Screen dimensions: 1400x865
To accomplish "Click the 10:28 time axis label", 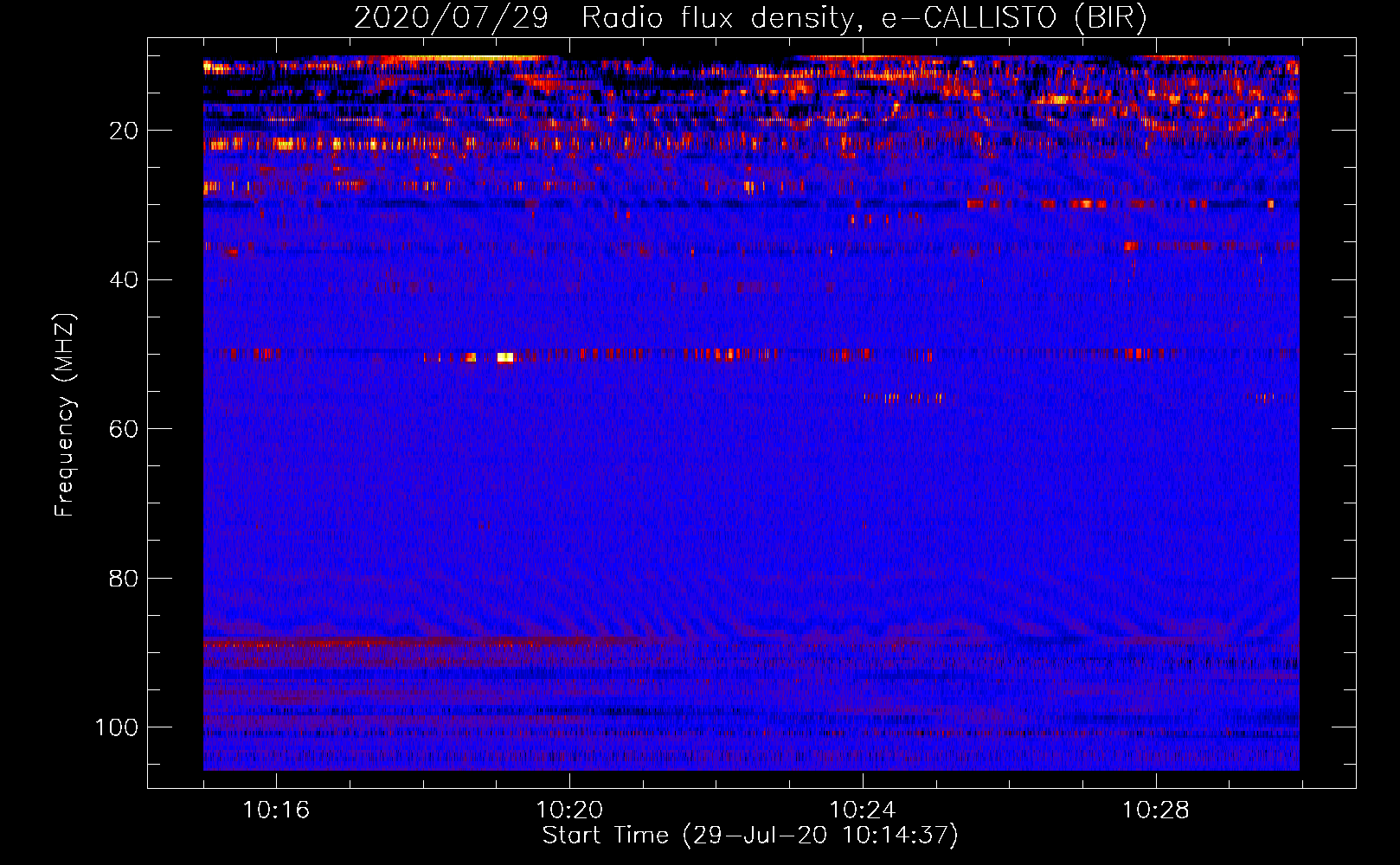I will pos(1156,811).
